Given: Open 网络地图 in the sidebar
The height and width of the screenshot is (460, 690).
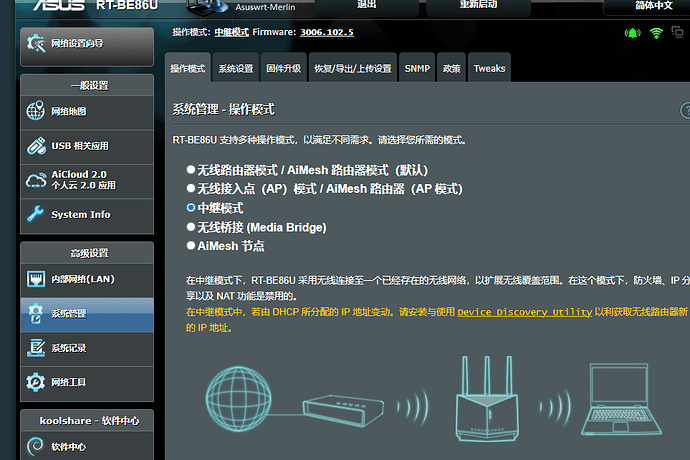Looking at the screenshot, I should point(87,111).
